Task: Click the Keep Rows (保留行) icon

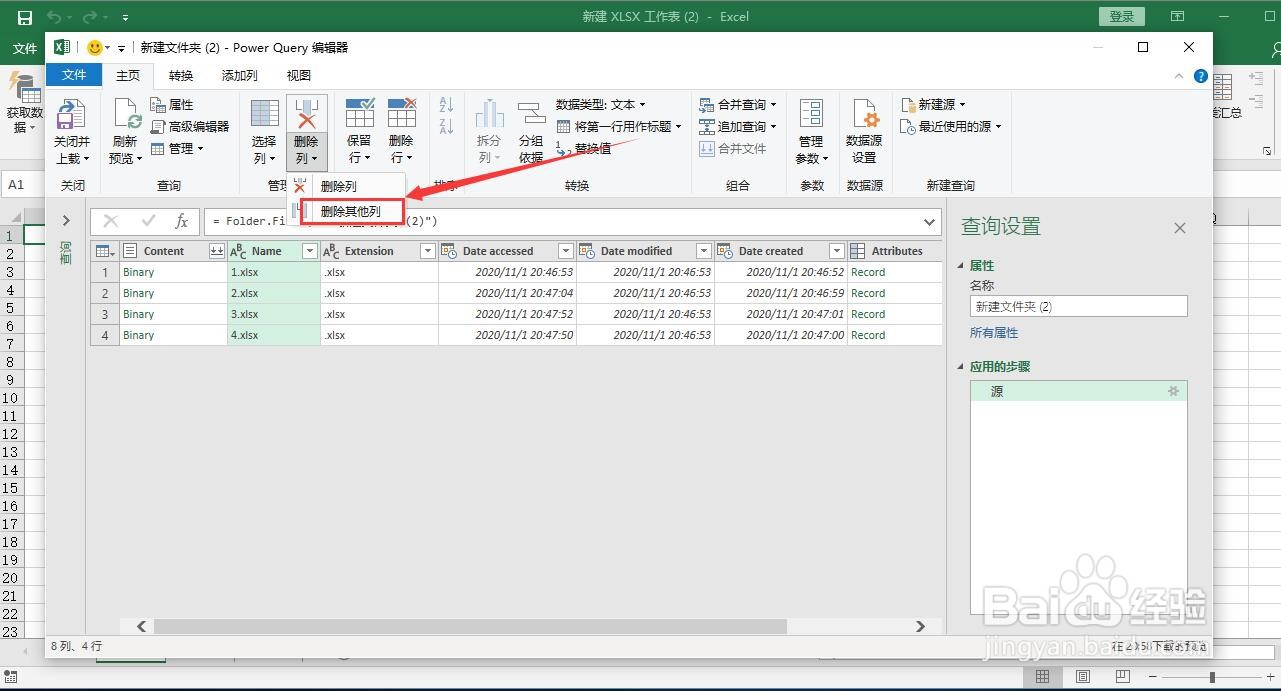Action: tap(359, 113)
